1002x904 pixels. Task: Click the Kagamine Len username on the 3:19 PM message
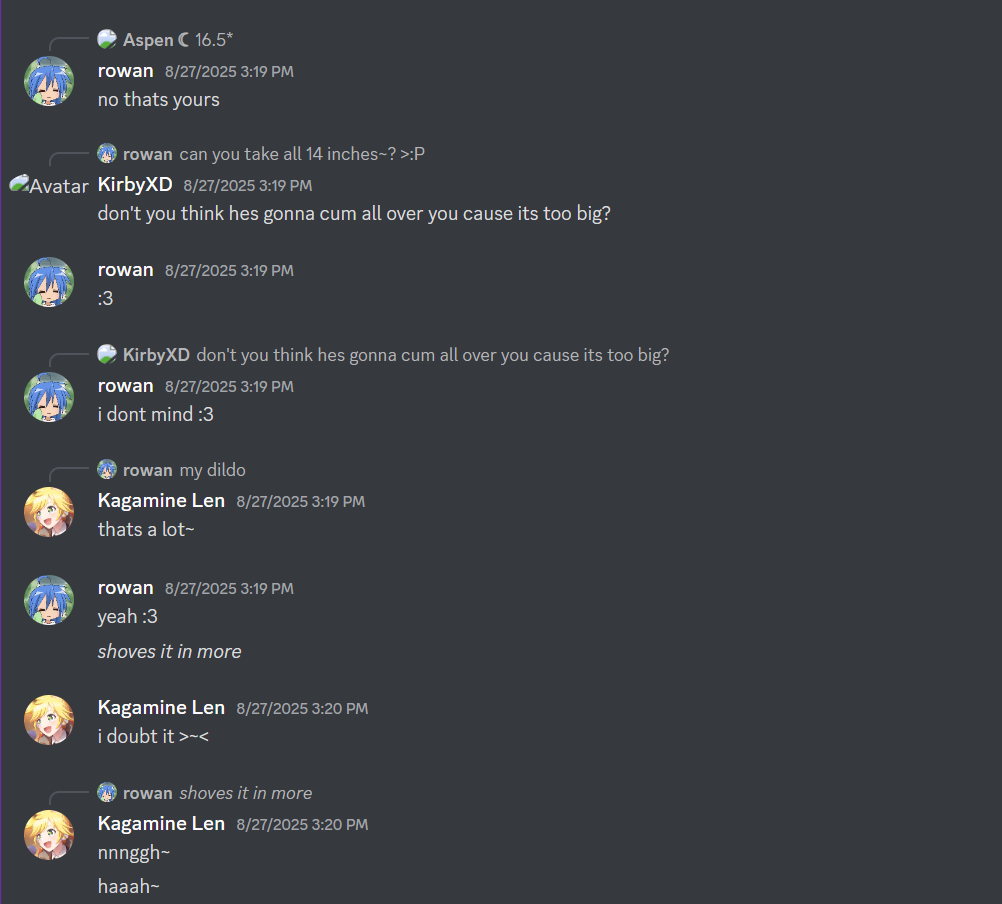pos(161,500)
